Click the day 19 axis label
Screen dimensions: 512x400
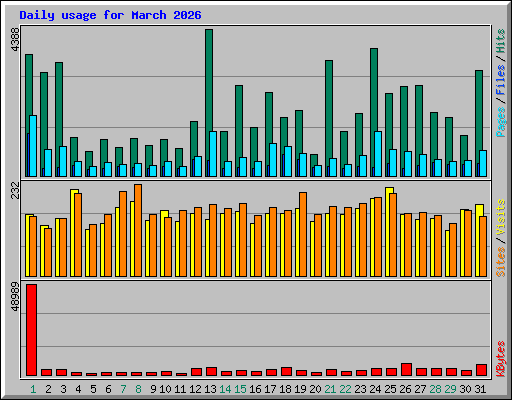[x=300, y=389]
